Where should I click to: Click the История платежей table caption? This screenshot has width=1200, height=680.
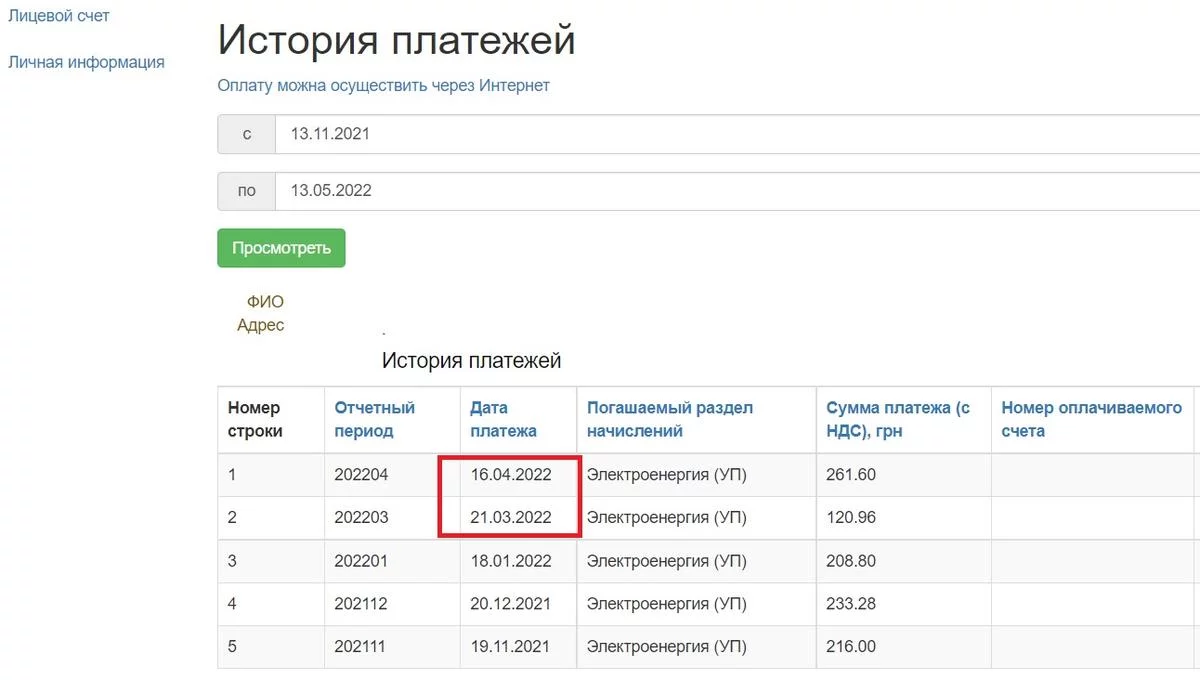pos(472,360)
